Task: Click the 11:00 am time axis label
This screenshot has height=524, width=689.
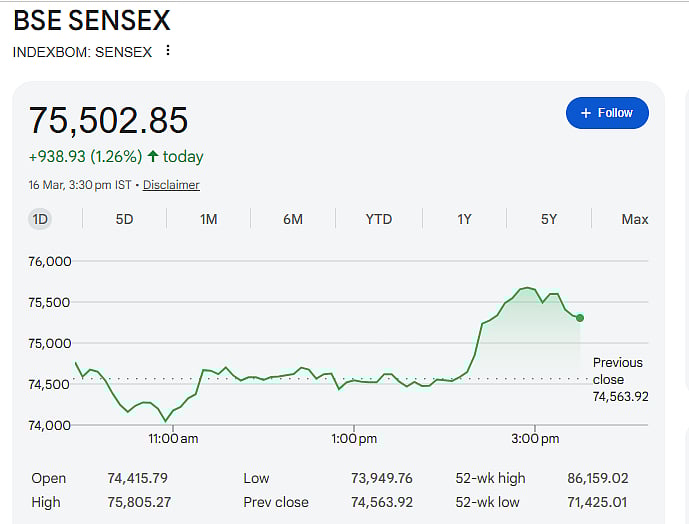Action: pos(173,438)
